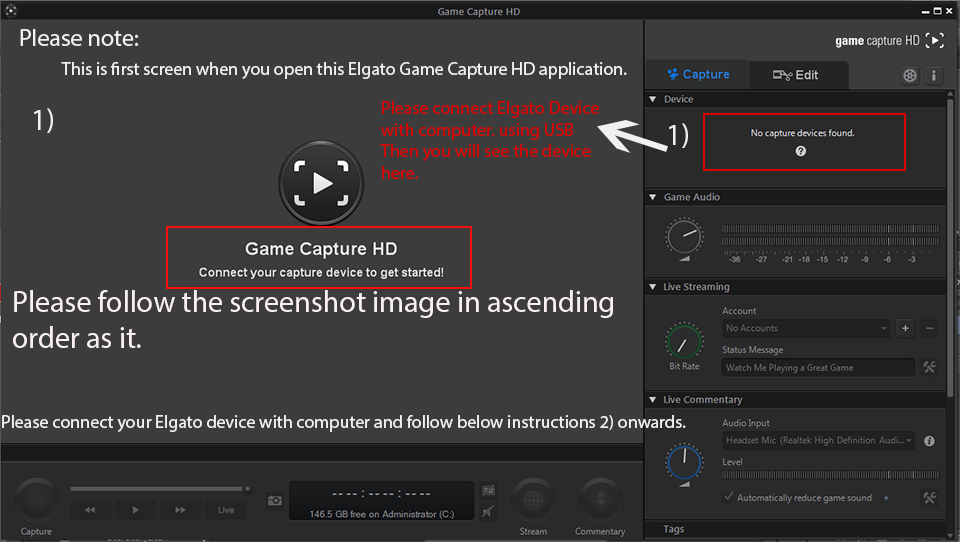
Task: Open the Audio Input Headset Mic dropdown
Action: point(819,440)
